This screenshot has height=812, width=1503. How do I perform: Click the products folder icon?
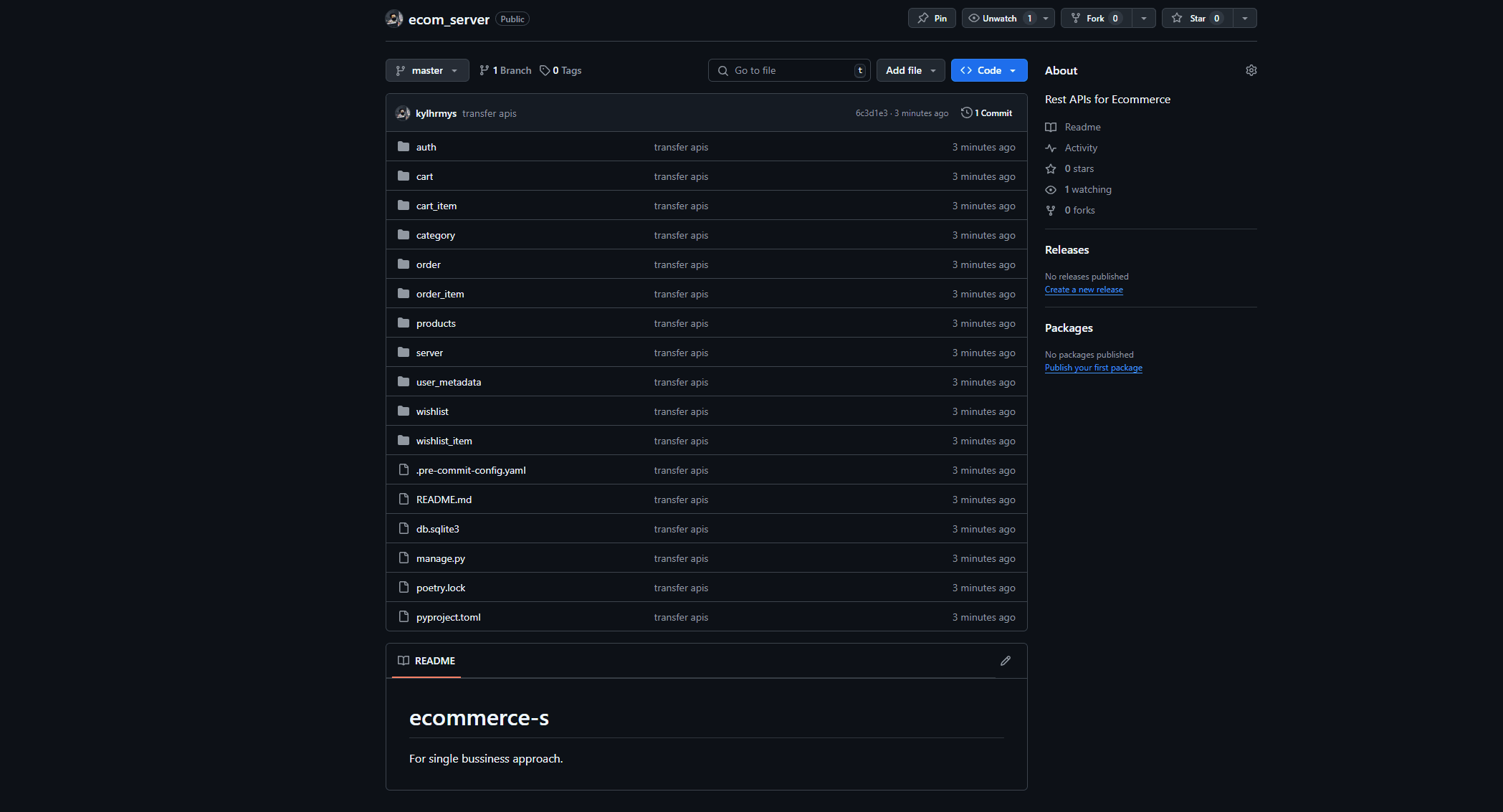[404, 323]
